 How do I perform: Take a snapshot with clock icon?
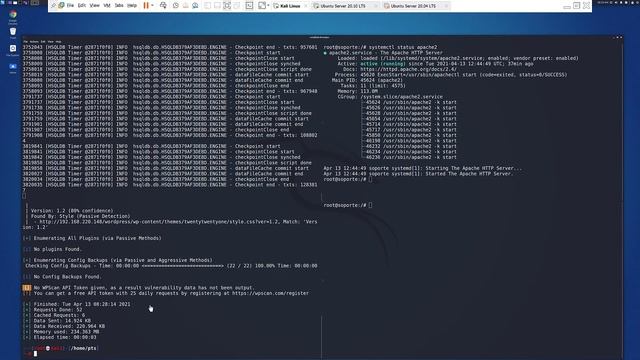click(x=176, y=6)
